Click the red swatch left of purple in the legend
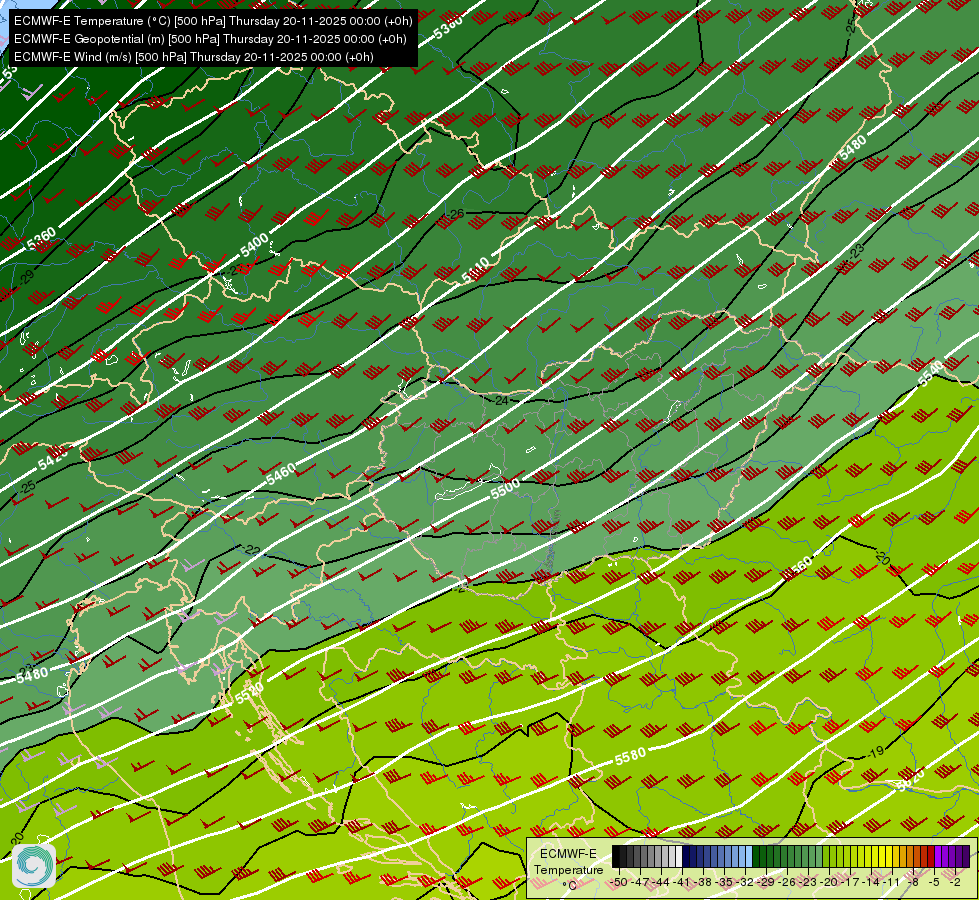 931,856
